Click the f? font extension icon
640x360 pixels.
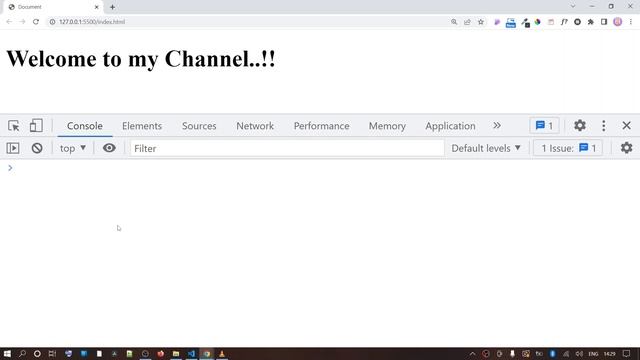564,22
